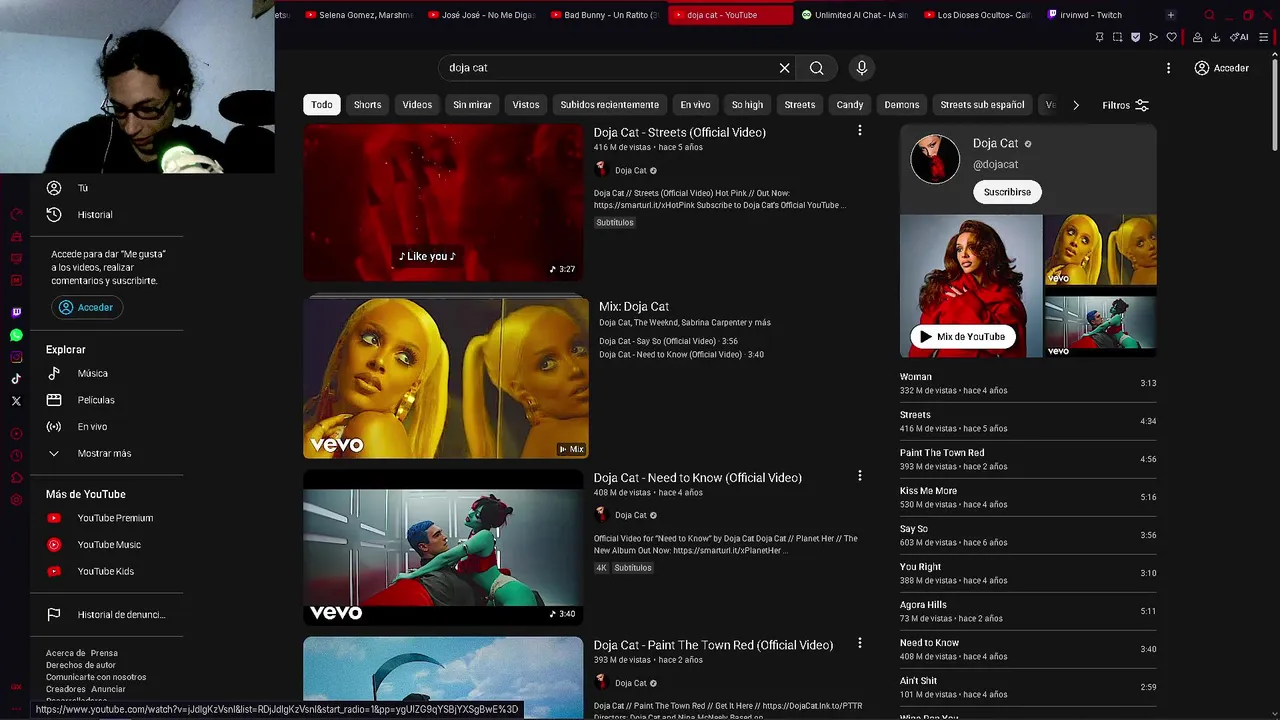Toggle the ad blocker shield in the address bar
Screen dimensions: 1280x720
click(1135, 37)
